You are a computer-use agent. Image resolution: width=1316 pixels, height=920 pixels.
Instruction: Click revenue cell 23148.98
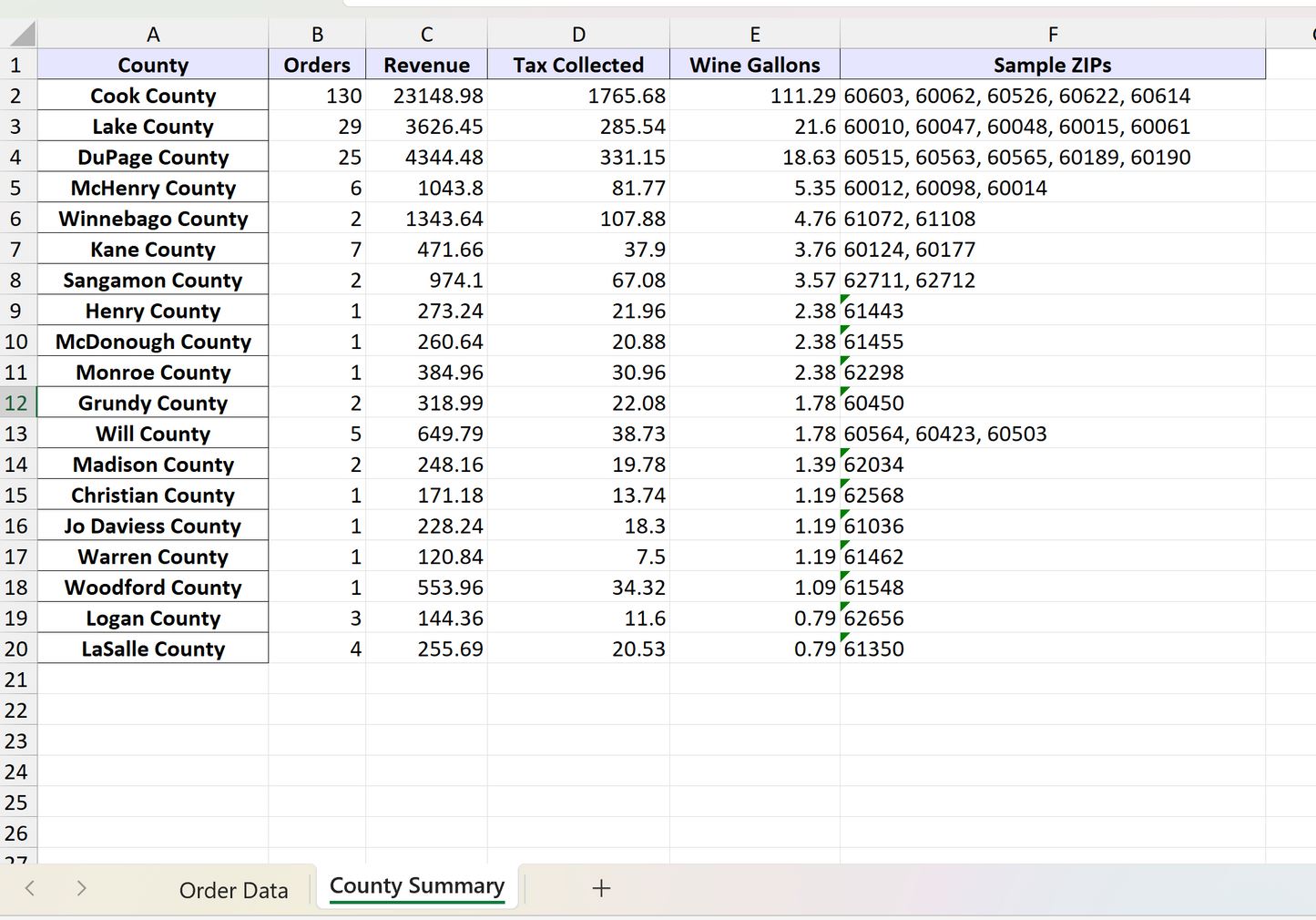[x=426, y=96]
